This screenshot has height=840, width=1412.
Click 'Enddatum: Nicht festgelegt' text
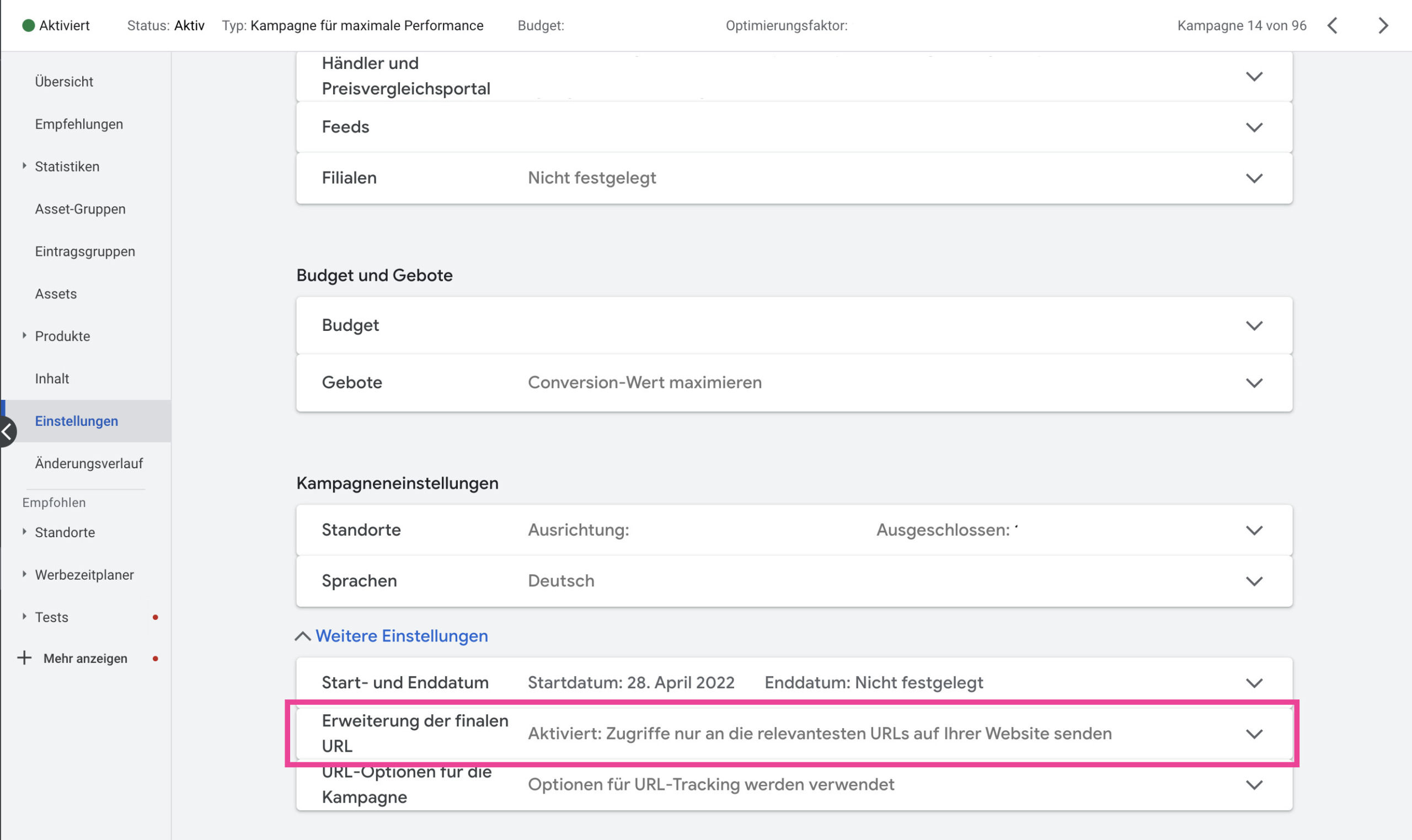tap(874, 683)
